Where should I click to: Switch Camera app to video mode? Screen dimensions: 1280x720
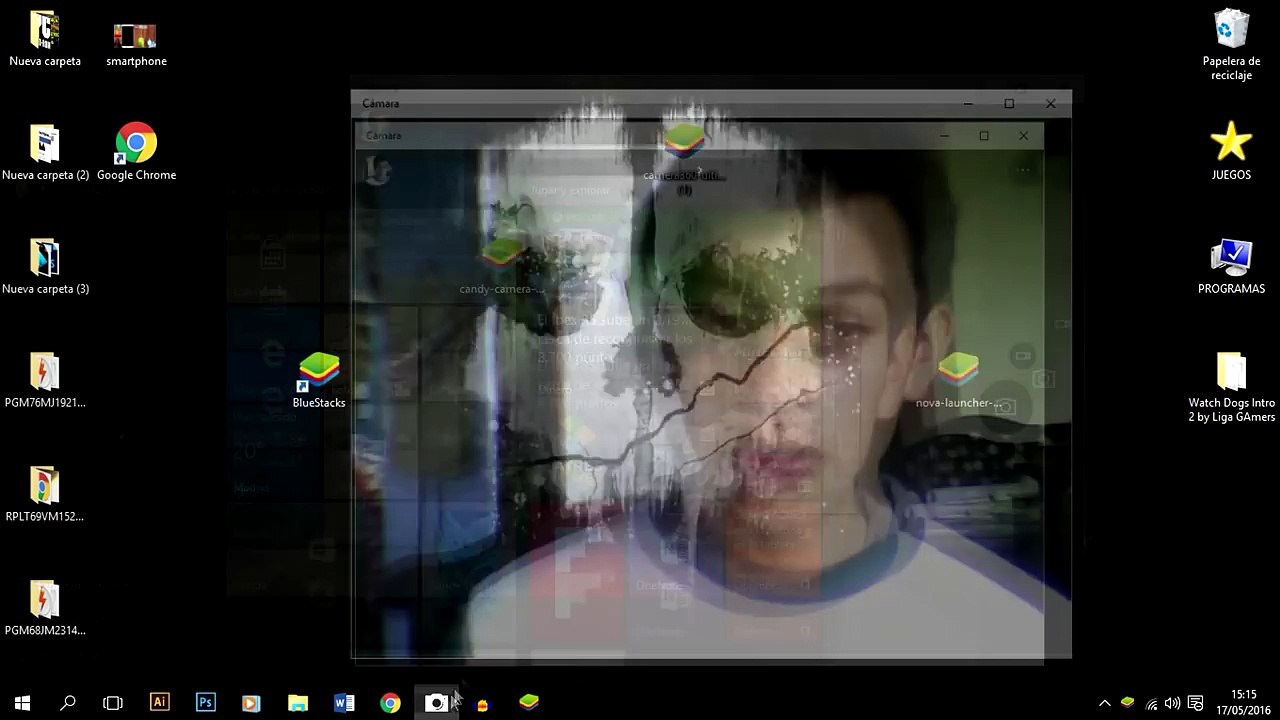tap(1022, 355)
